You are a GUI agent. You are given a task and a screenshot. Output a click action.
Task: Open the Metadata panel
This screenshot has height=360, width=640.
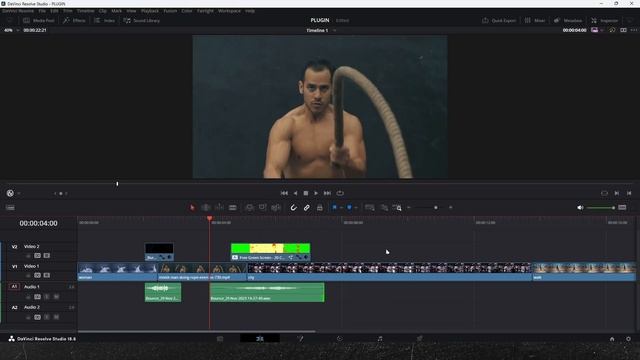(x=568, y=20)
